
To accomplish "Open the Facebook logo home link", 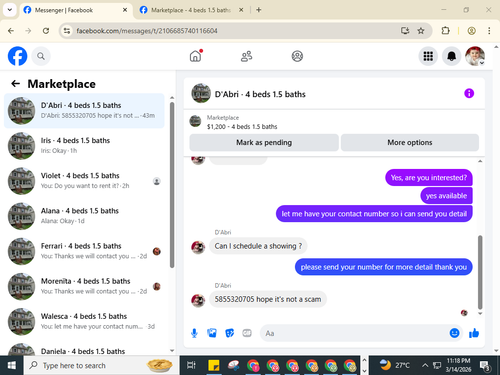I will (x=17, y=56).
